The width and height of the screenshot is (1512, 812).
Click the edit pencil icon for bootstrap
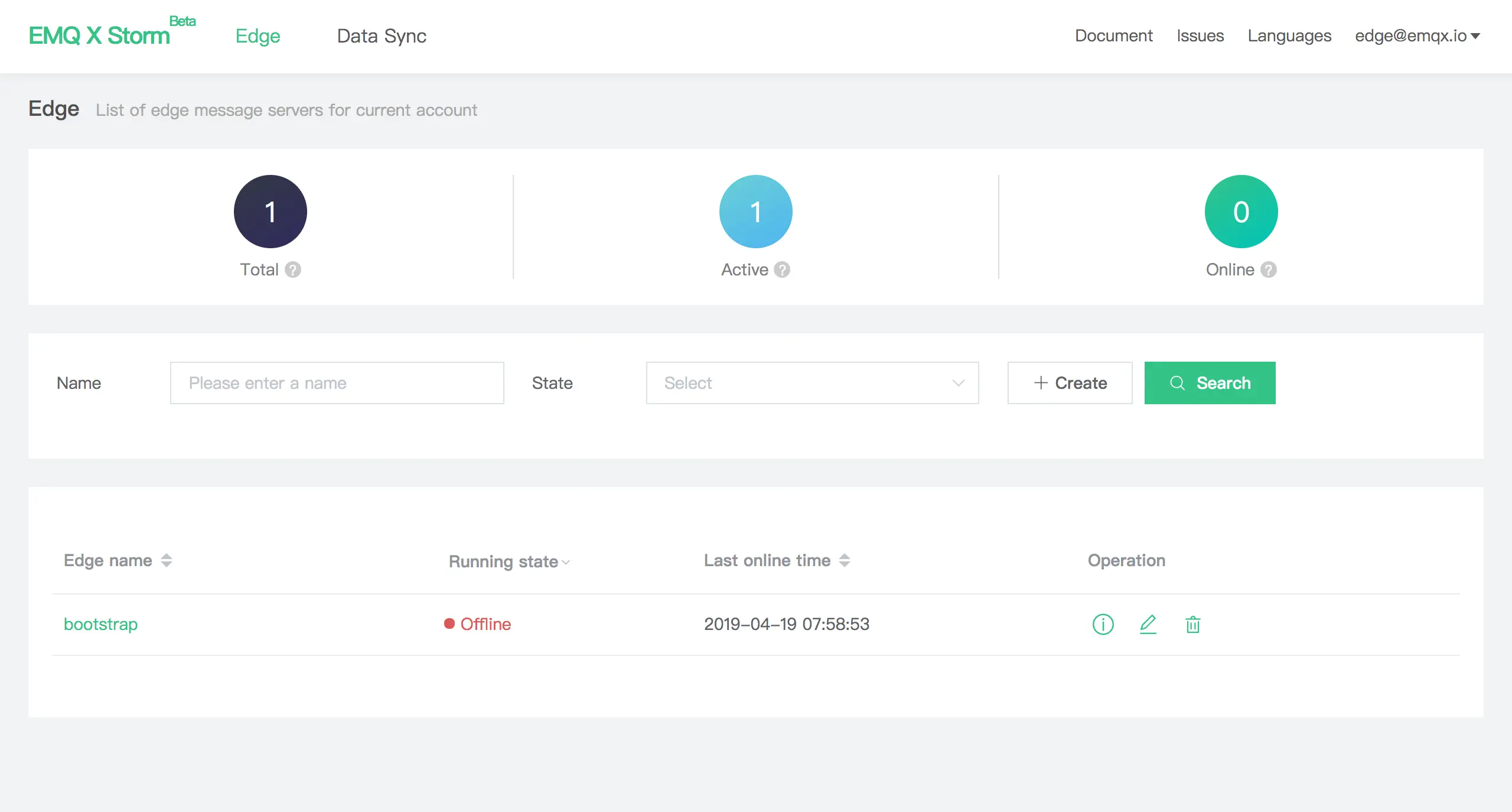pos(1148,624)
